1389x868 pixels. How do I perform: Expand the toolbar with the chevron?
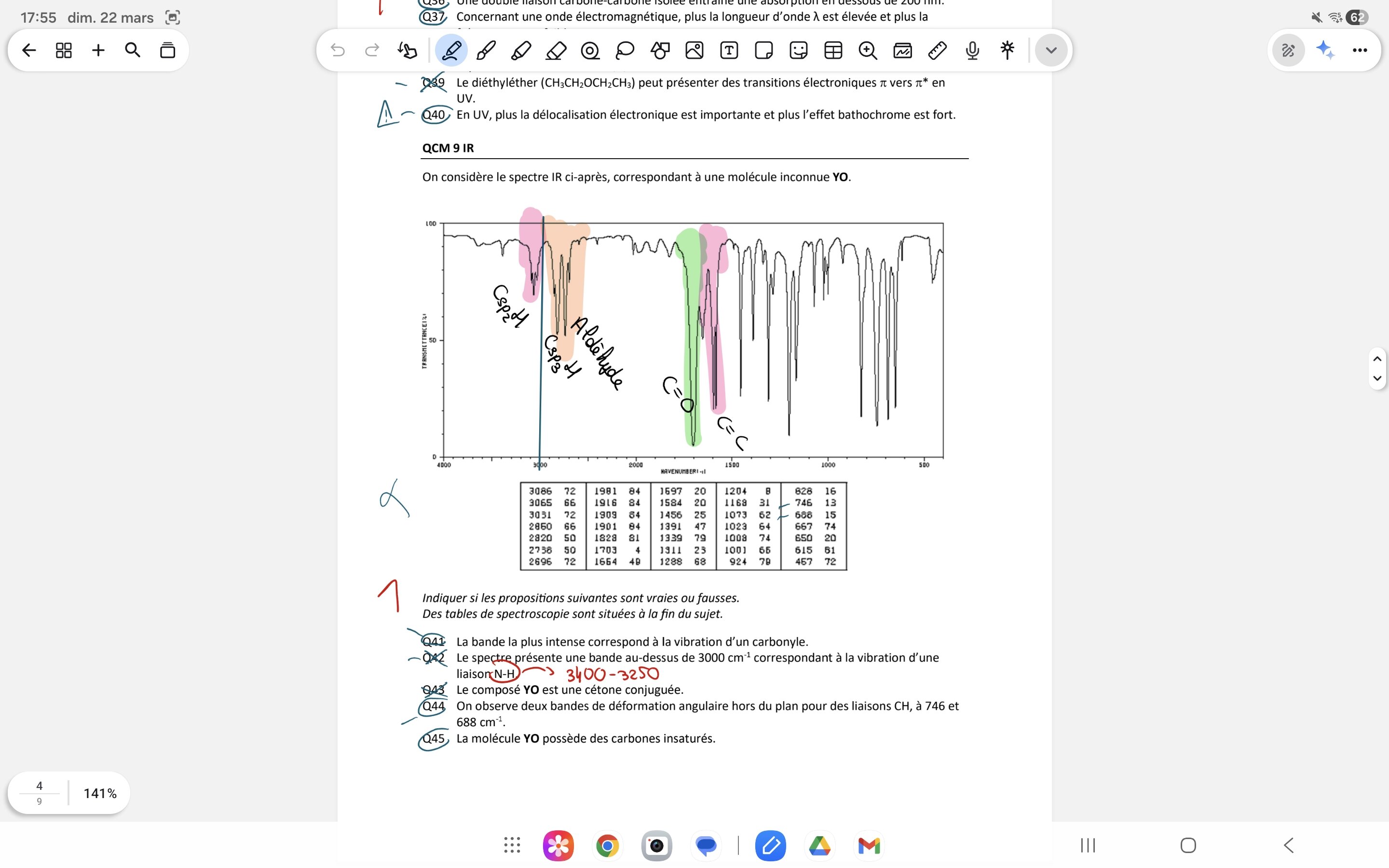point(1051,51)
